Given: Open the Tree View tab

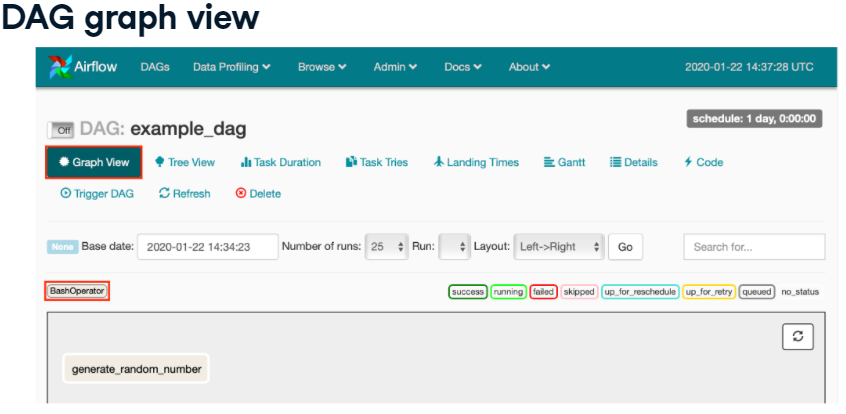Looking at the screenshot, I should click(185, 162).
